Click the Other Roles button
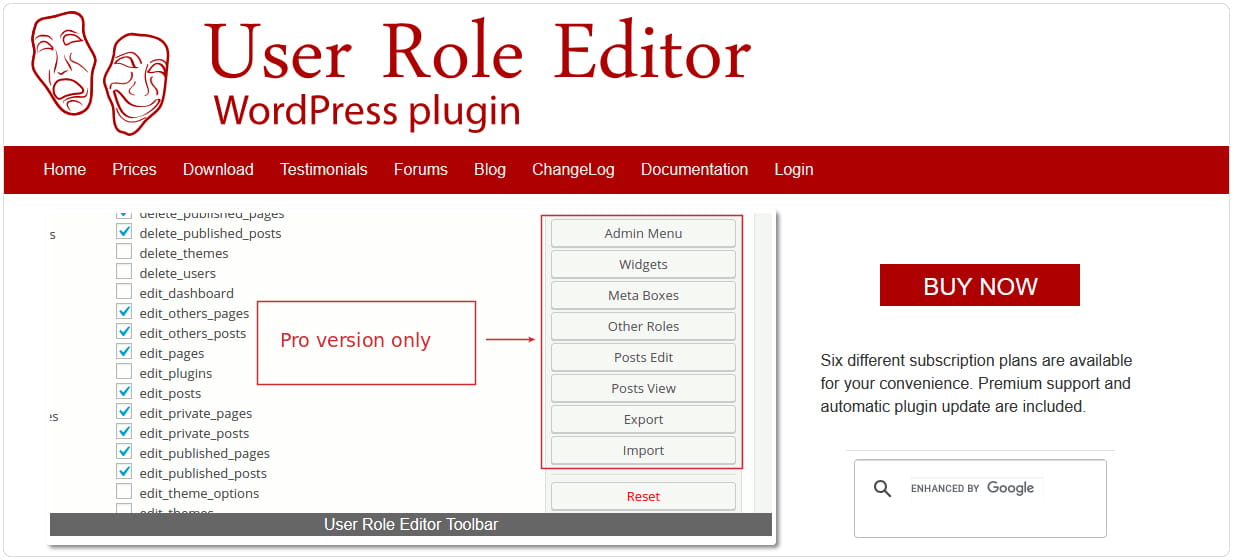This screenshot has width=1234, height=560. 643,326
